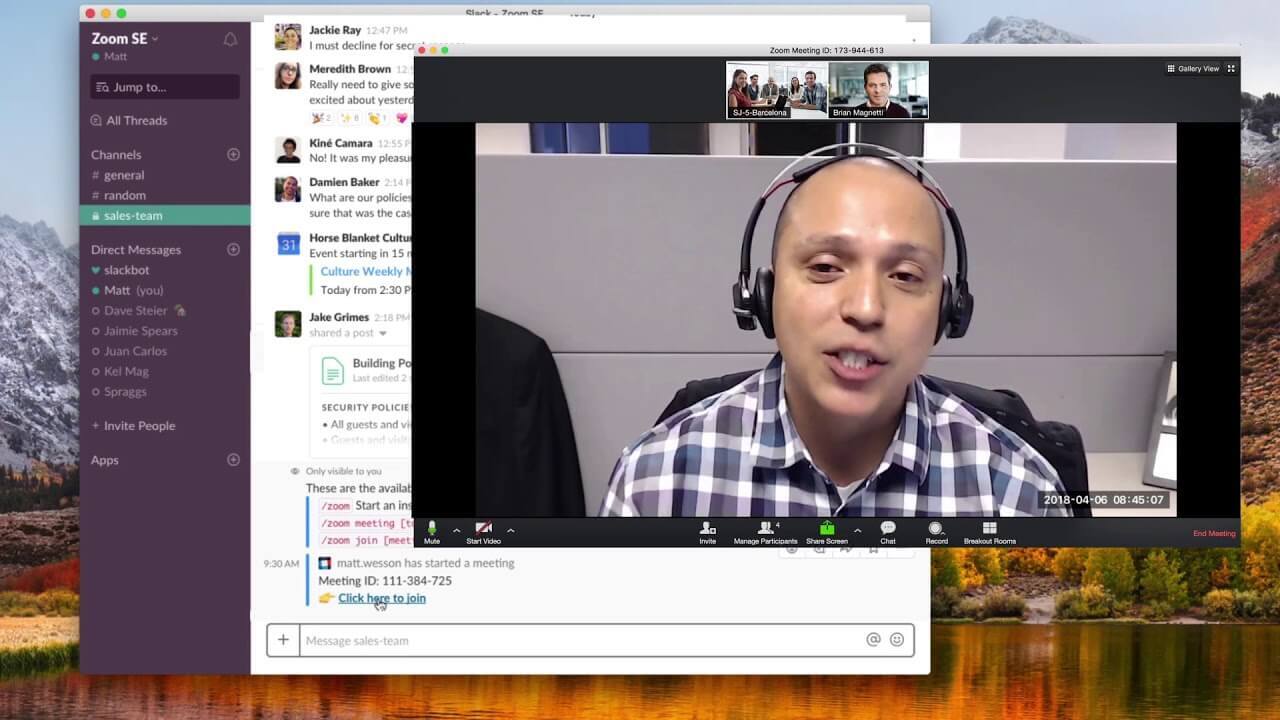Image resolution: width=1280 pixels, height=720 pixels.
Task: Click Kiné Camara's avatar
Action: click(x=288, y=150)
